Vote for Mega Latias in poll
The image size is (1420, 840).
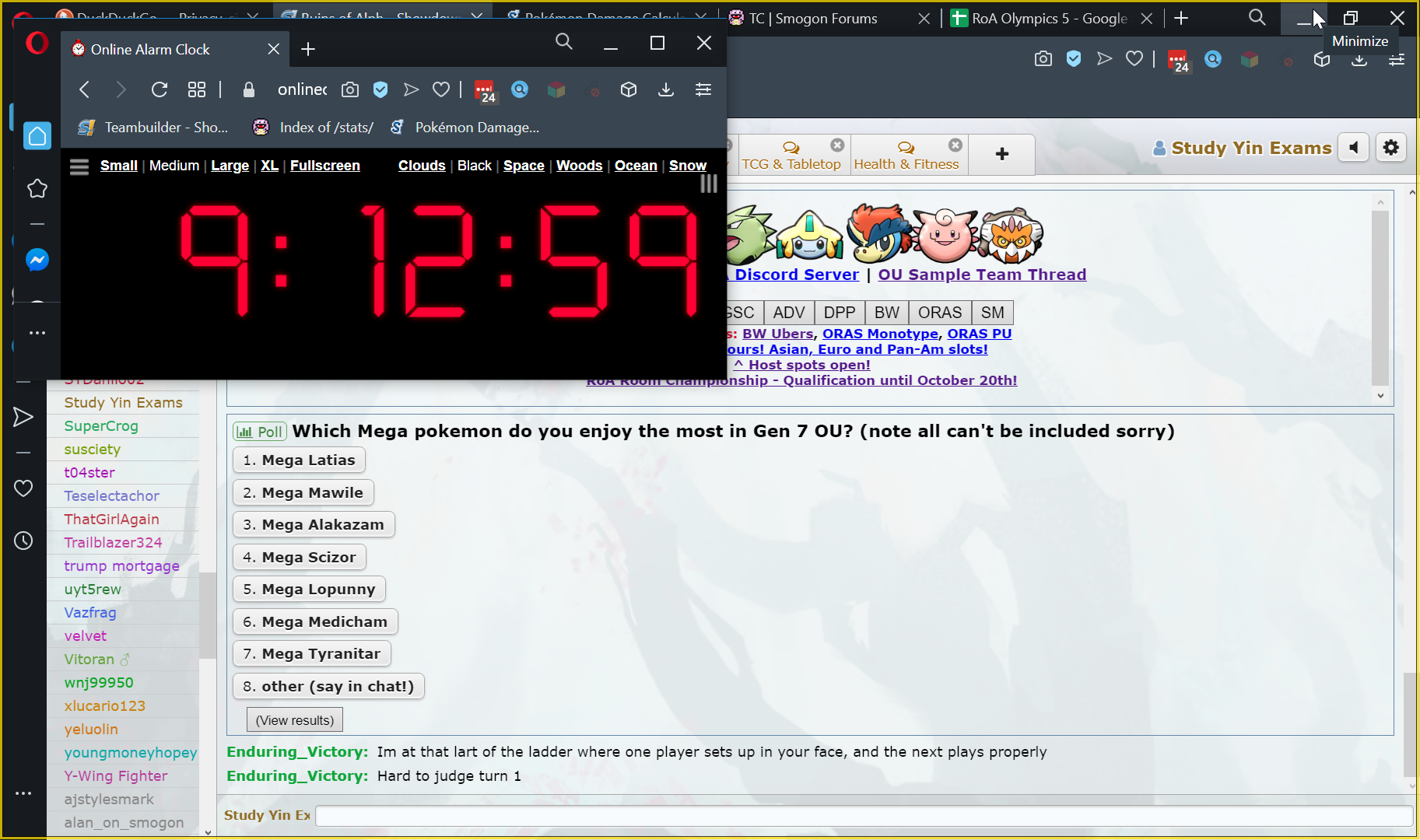pos(299,460)
